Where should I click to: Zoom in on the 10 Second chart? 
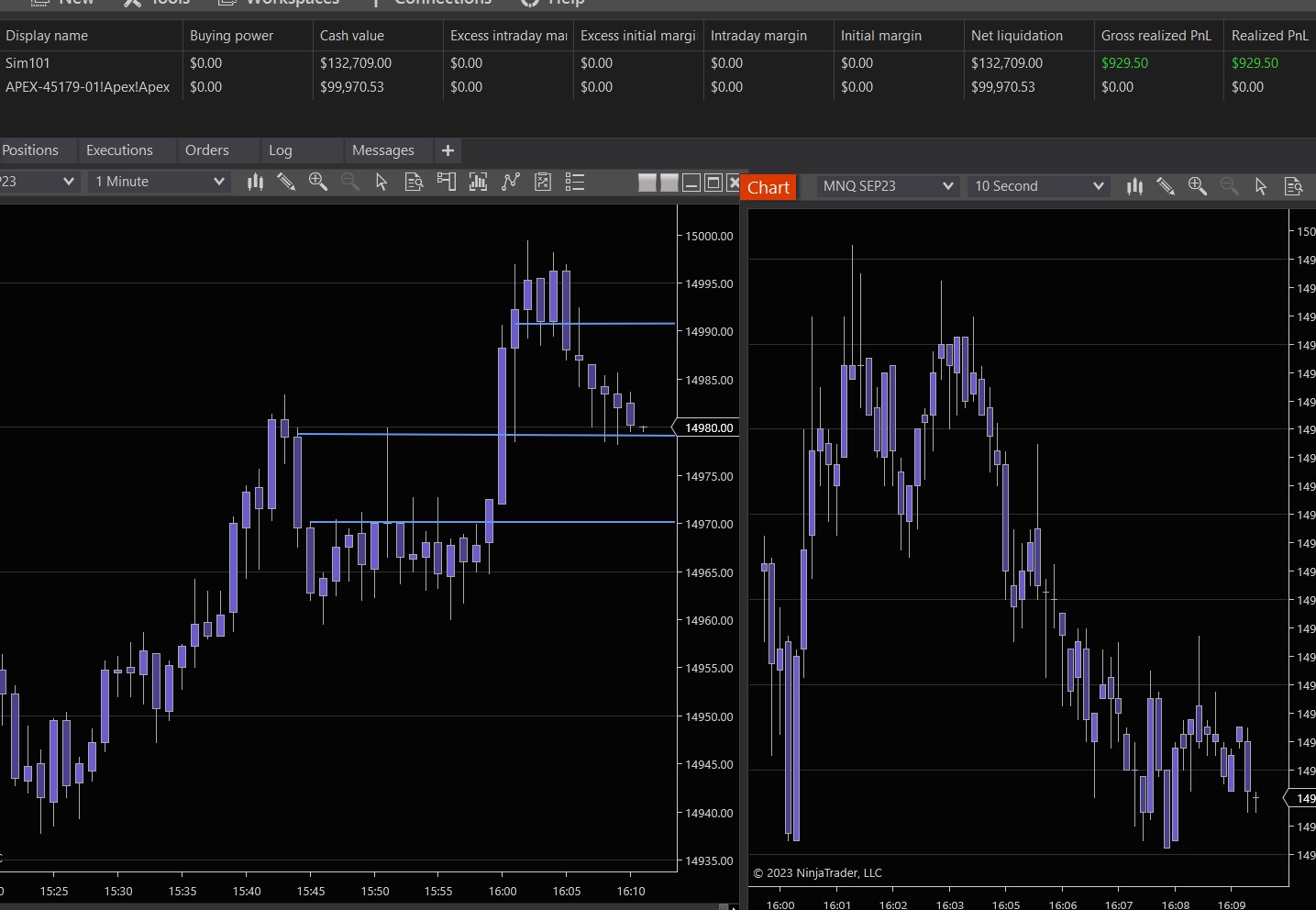(1198, 186)
